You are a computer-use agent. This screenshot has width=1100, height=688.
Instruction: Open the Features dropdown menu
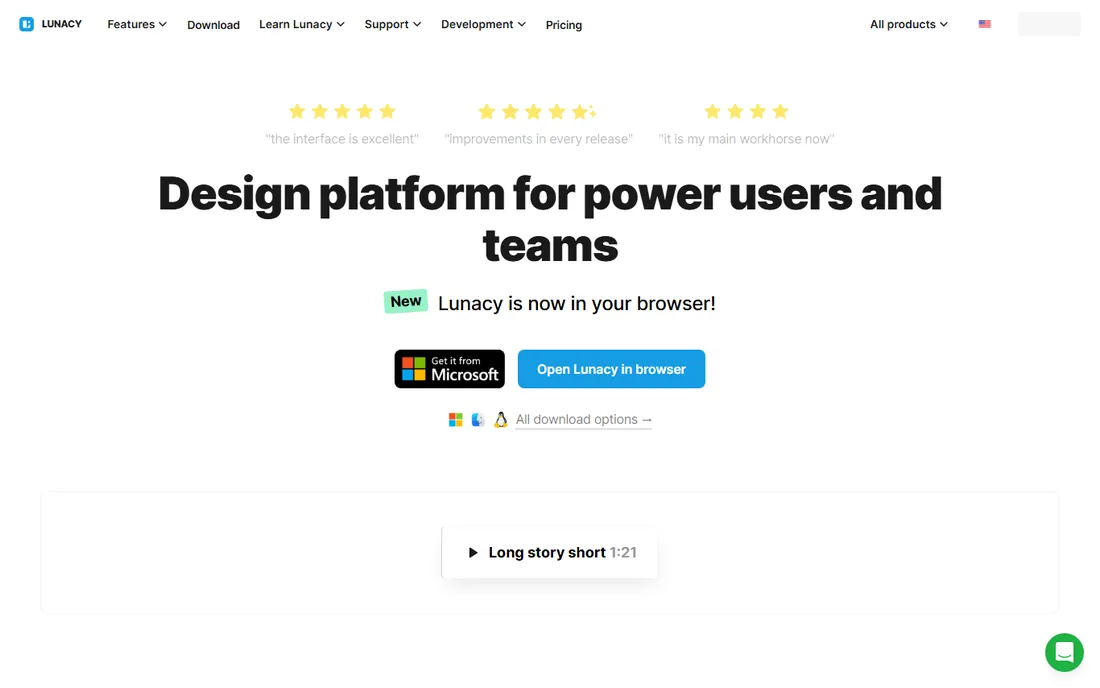(x=137, y=24)
